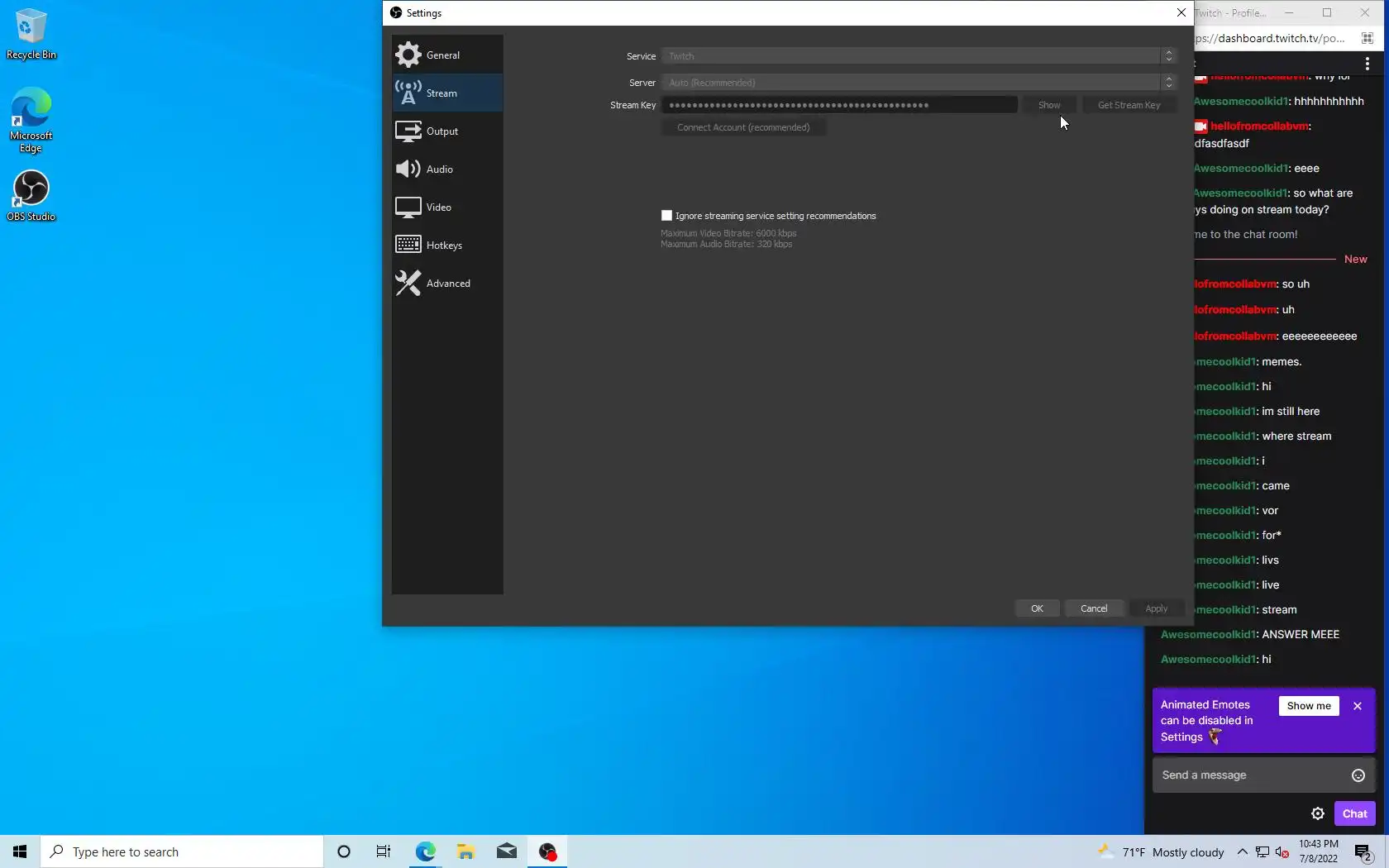Open the notification center icon
The image size is (1389, 868).
1364,852
